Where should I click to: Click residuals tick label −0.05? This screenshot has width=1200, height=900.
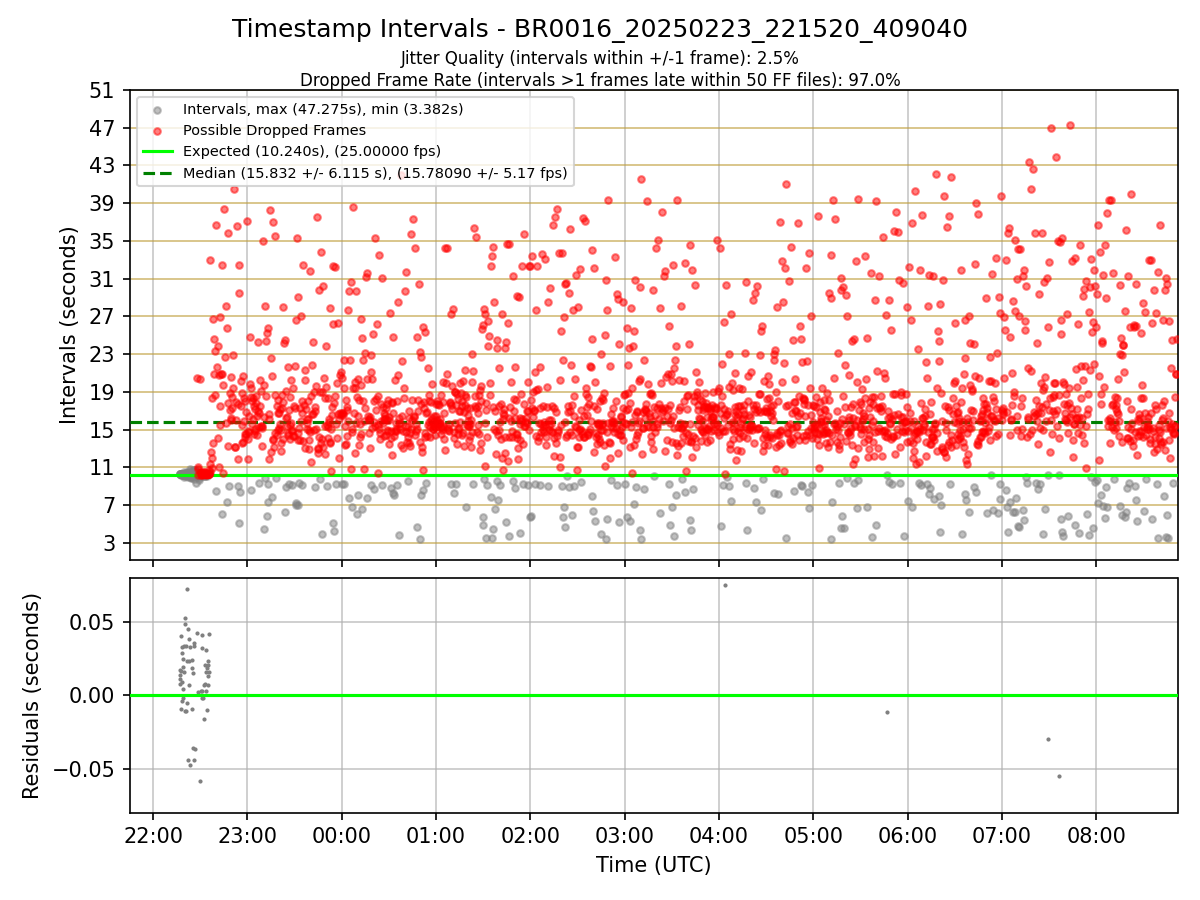pos(83,770)
